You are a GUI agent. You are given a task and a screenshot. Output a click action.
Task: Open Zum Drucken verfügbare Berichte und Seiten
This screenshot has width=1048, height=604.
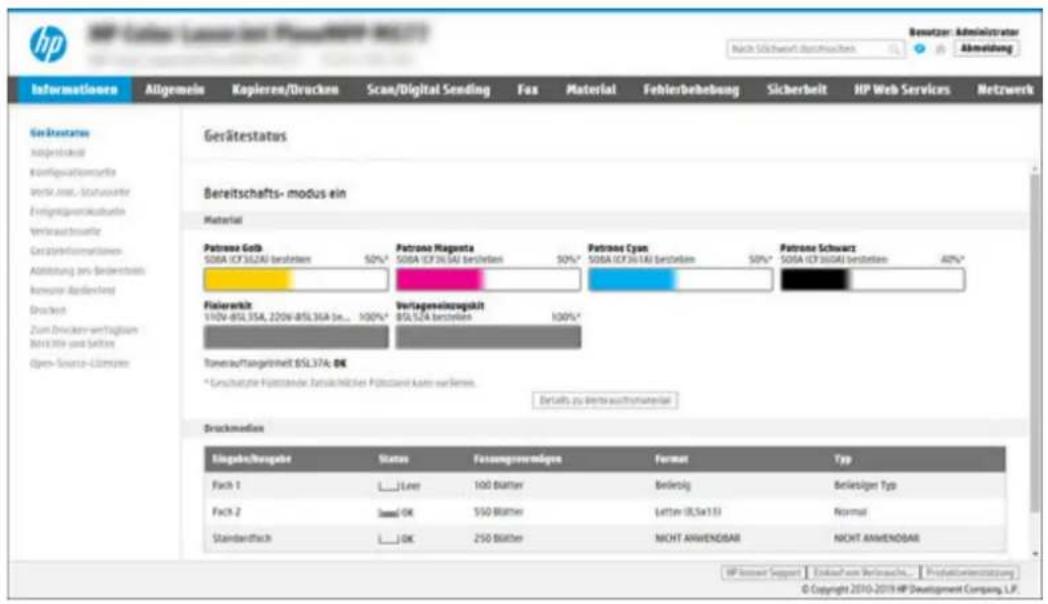[x=84, y=337]
